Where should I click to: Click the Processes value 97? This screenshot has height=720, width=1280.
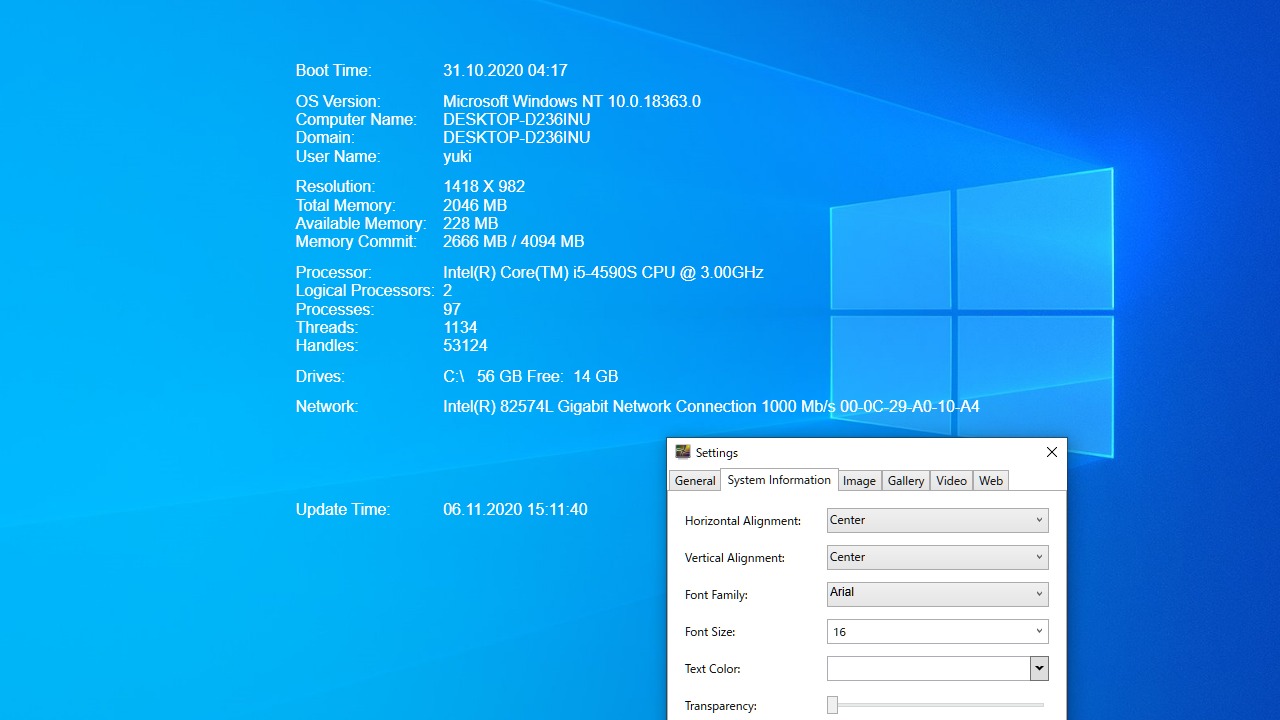point(451,310)
